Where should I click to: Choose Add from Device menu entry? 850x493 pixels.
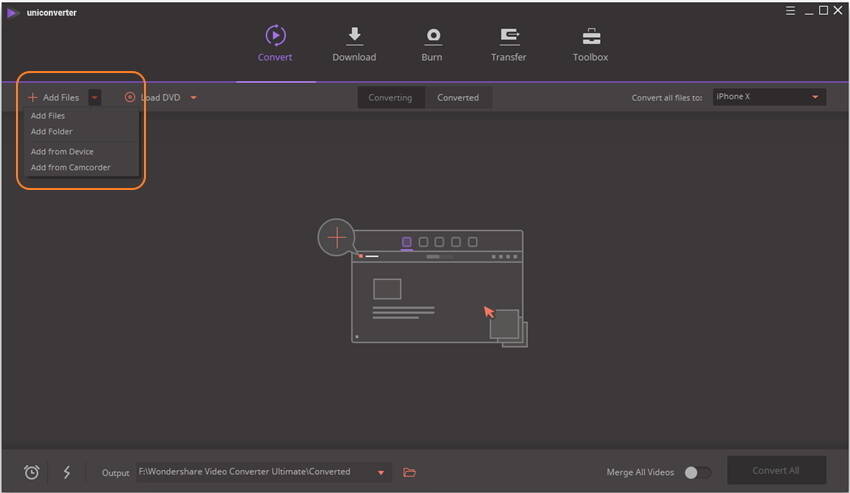pos(62,151)
